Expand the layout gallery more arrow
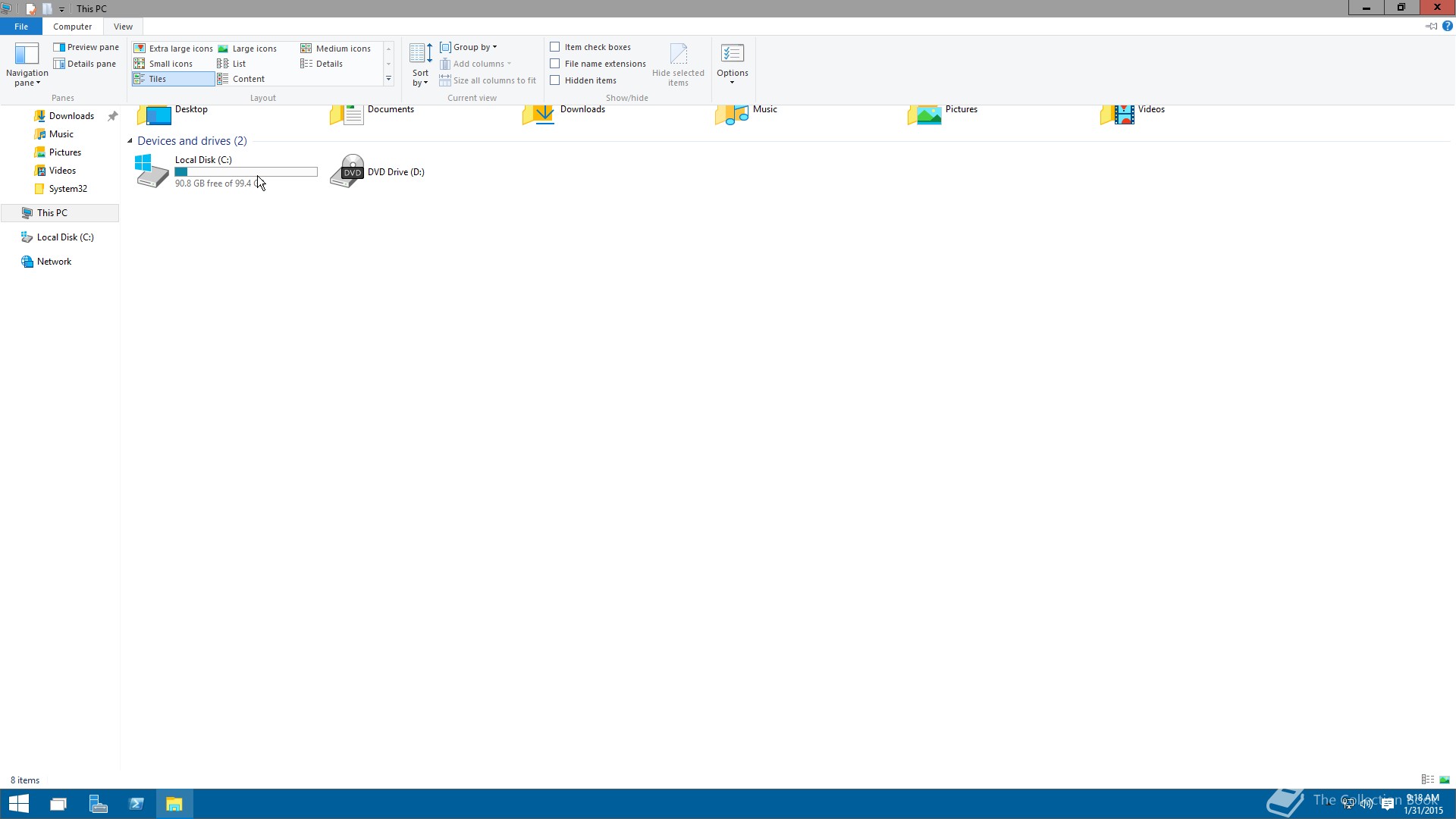 [388, 79]
